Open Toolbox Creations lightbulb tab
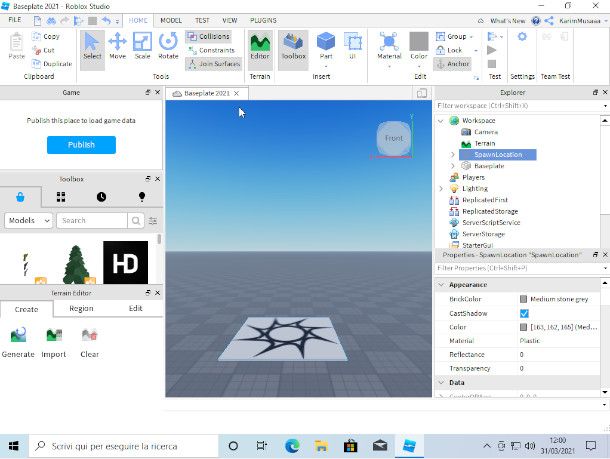 point(142,197)
